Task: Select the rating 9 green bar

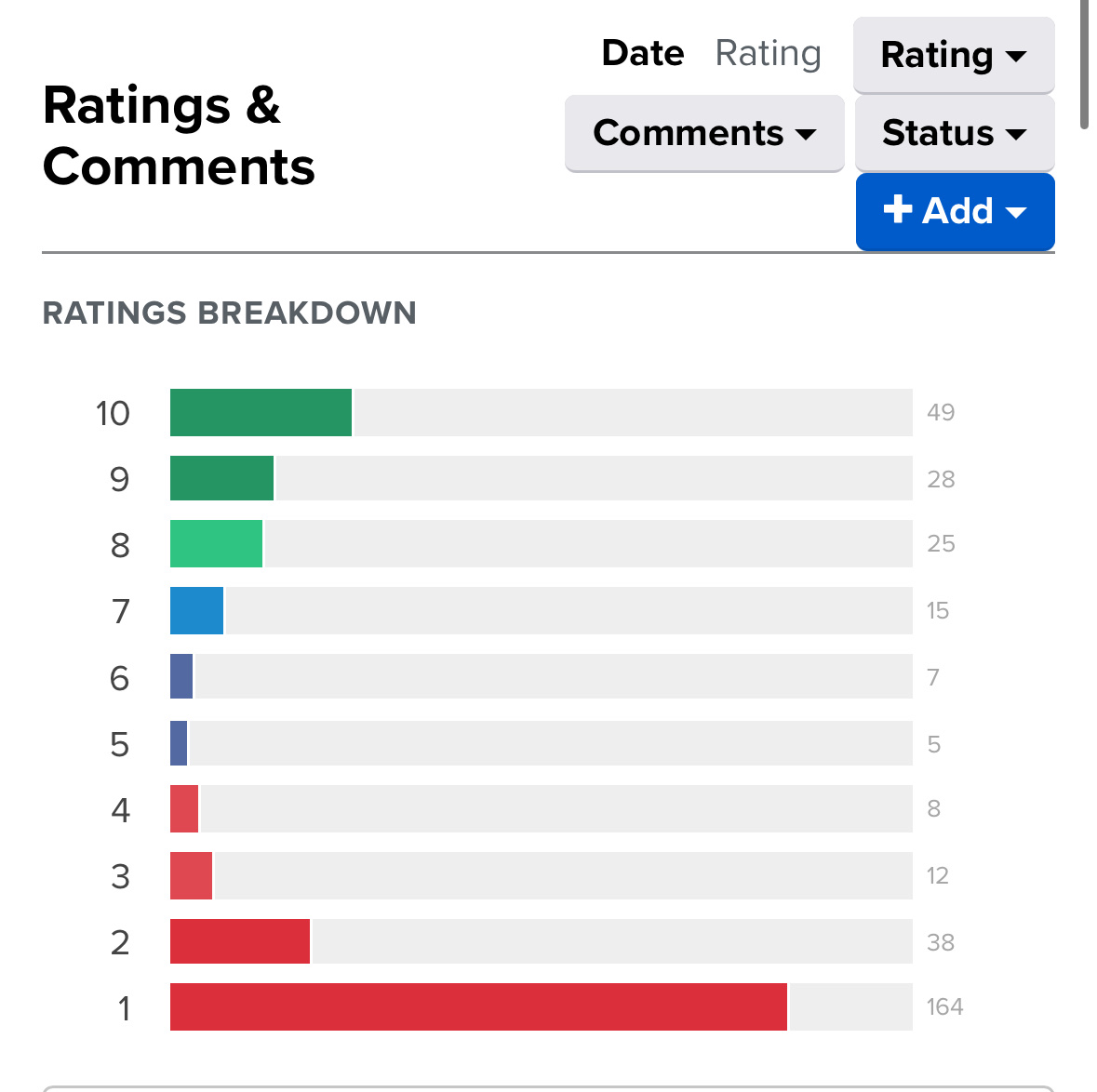Action: pos(221,479)
